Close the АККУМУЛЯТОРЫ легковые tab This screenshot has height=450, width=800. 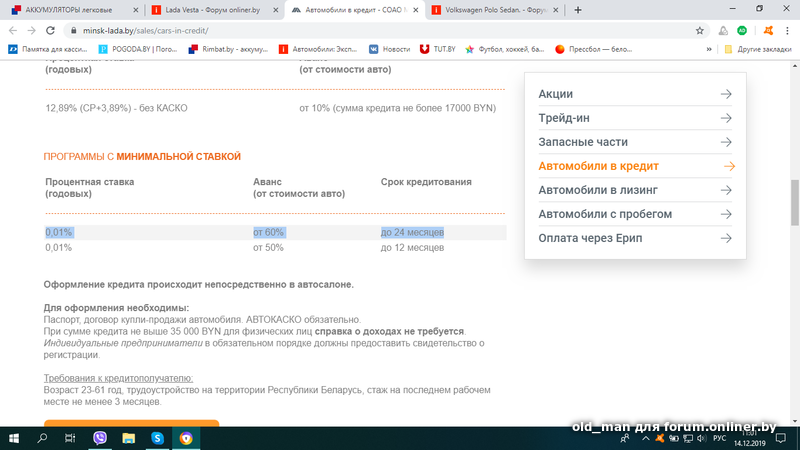coord(135,10)
